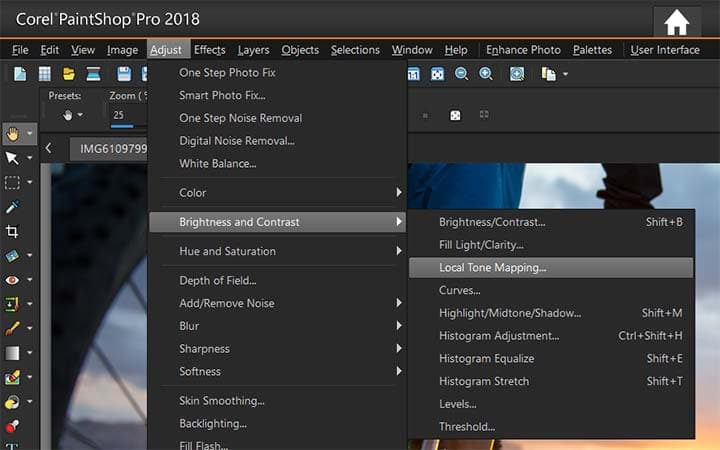720x450 pixels.
Task: Select Smart Photo Fix
Action: click(277, 96)
